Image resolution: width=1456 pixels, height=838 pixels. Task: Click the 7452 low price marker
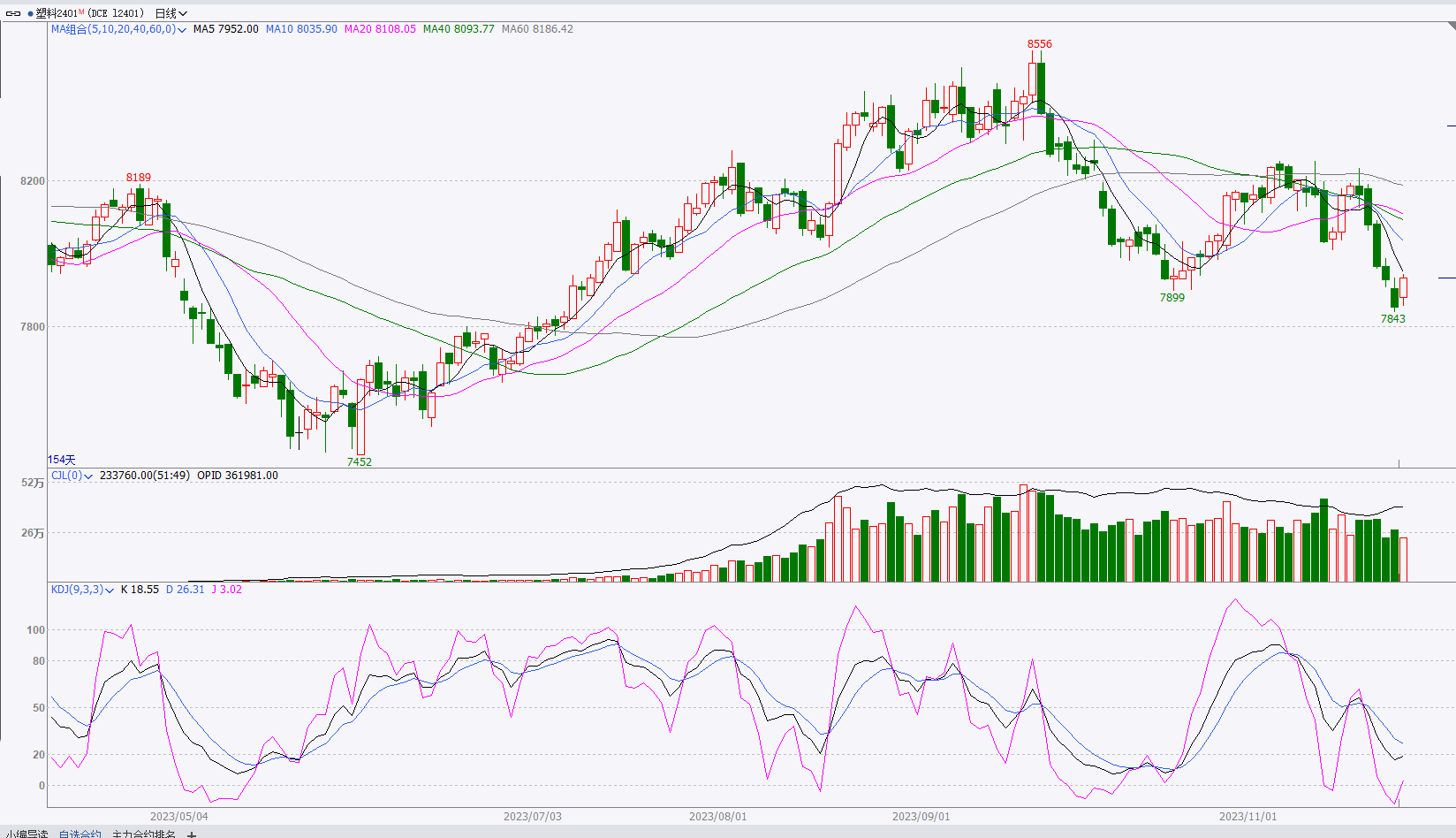click(x=359, y=461)
